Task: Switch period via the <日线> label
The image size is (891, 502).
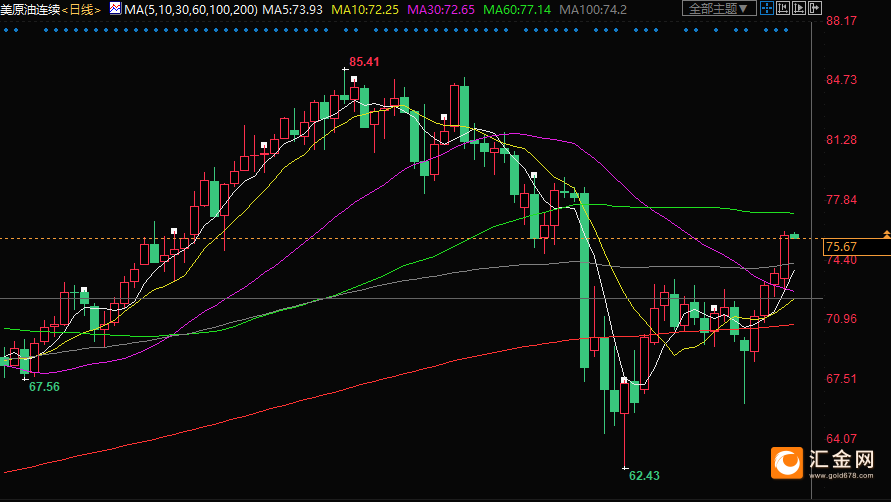Action: (81, 10)
